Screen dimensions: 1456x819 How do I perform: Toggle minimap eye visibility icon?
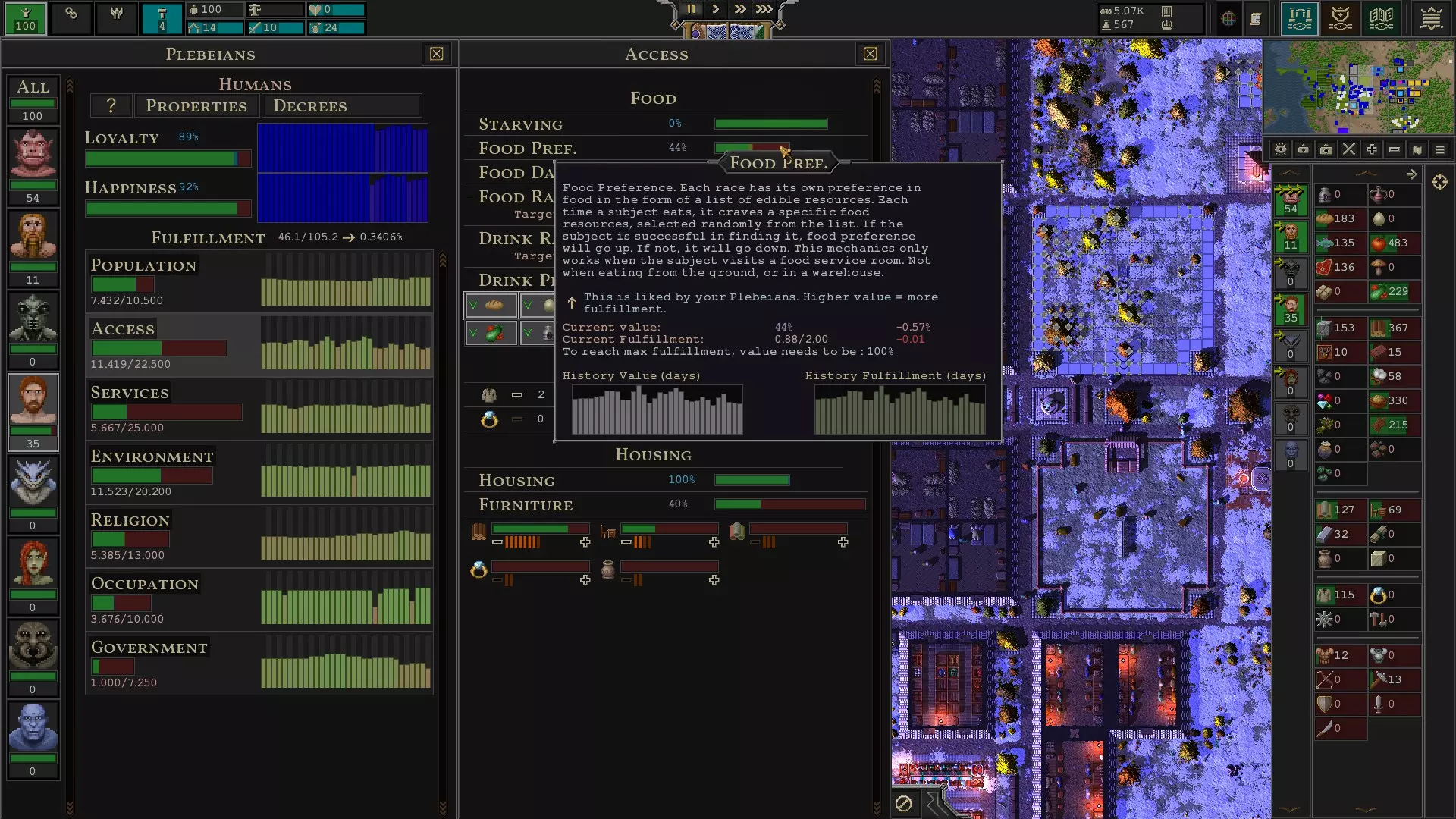click(x=1280, y=149)
